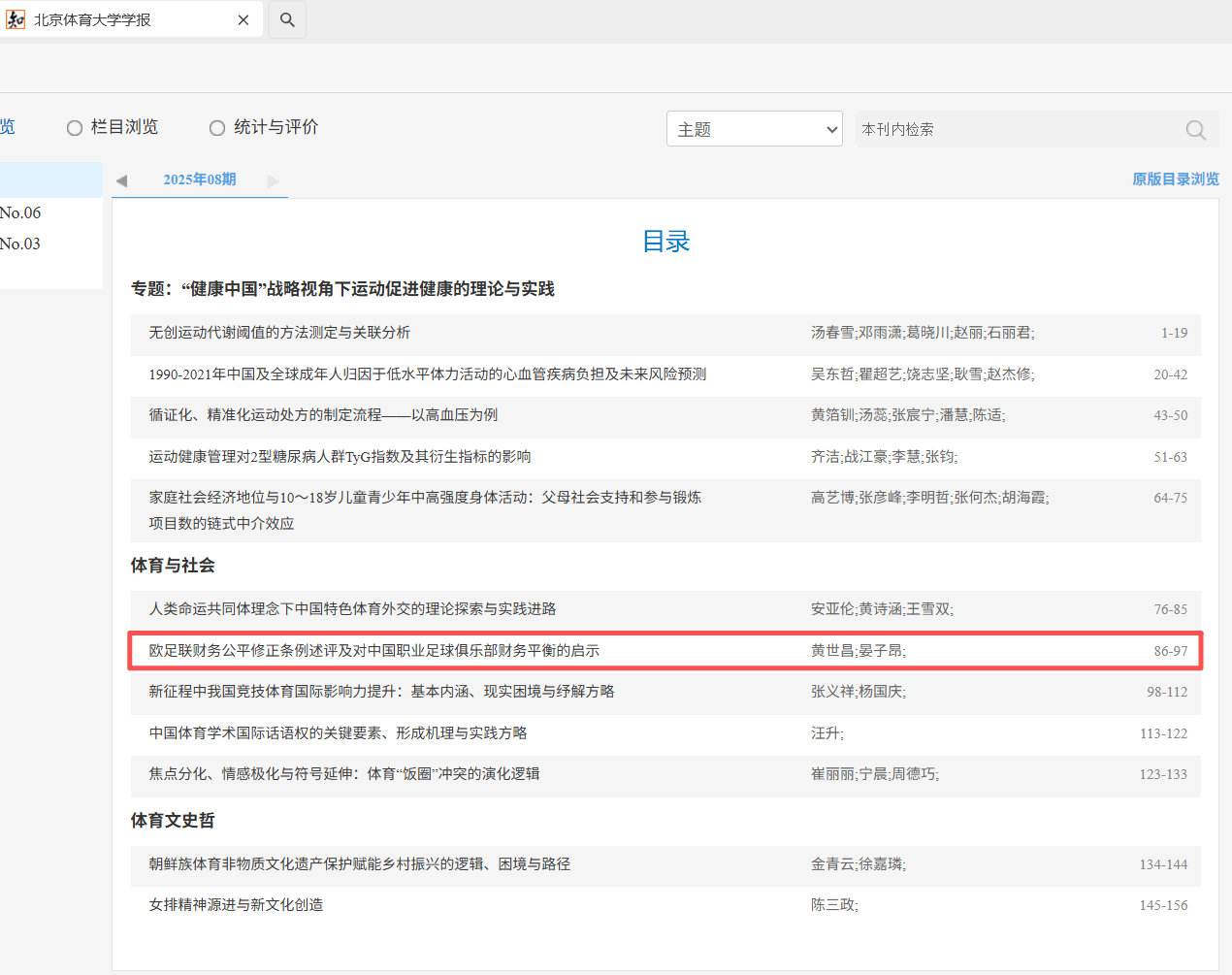Click the journal search magnifier icon
Viewport: 1232px width, 975px height.
point(1195,130)
